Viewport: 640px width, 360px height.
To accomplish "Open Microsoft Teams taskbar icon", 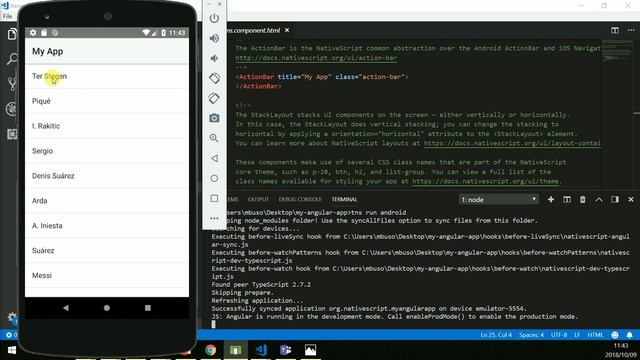I will coord(285,350).
